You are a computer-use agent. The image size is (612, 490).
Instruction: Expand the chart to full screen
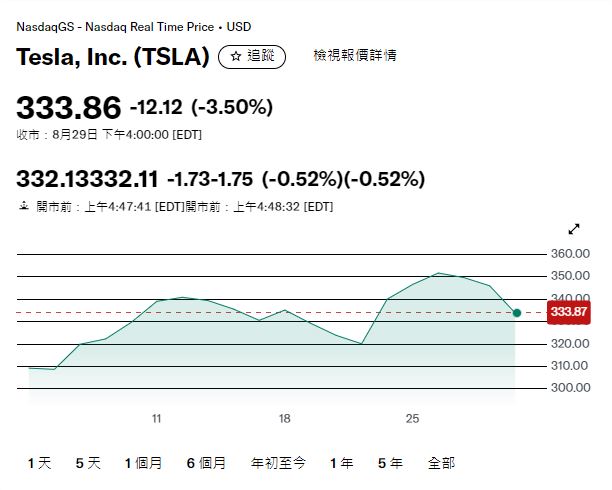(574, 229)
